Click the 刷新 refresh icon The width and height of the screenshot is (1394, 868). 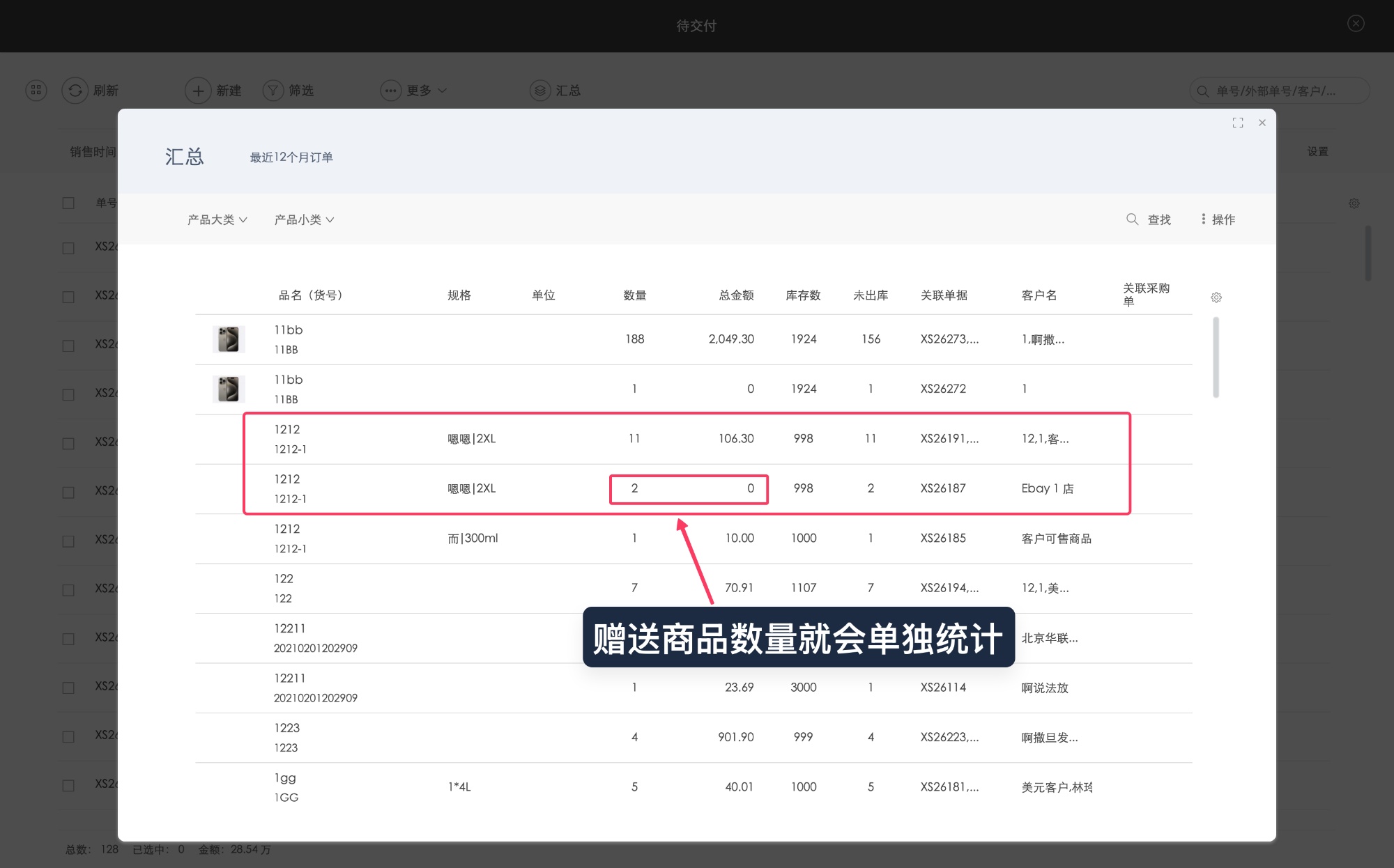point(75,91)
